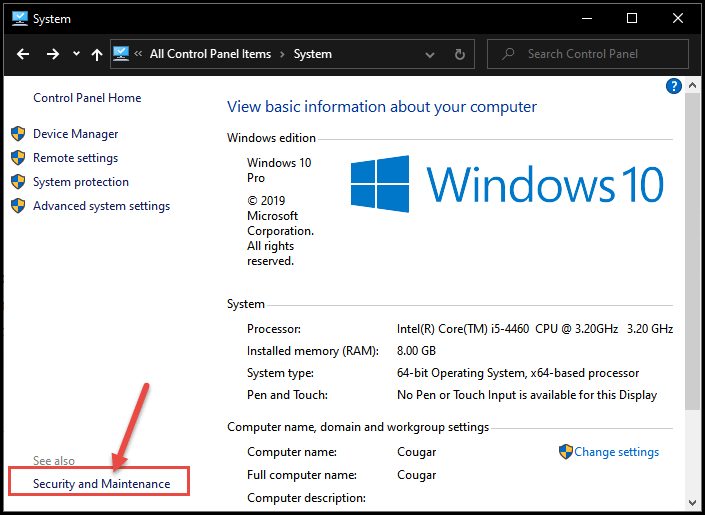The width and height of the screenshot is (705, 515).
Task: Click the scrollbar down arrow
Action: pyautogui.click(x=692, y=502)
